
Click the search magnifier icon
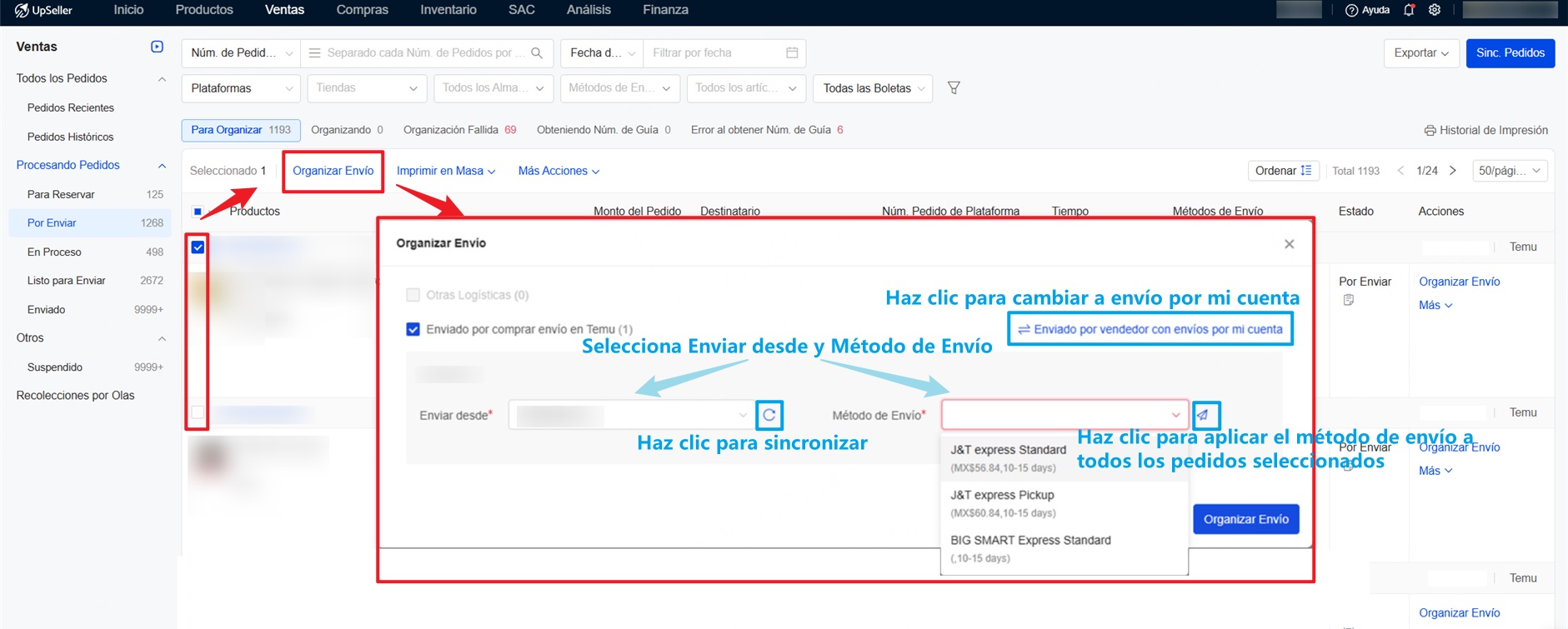[537, 52]
